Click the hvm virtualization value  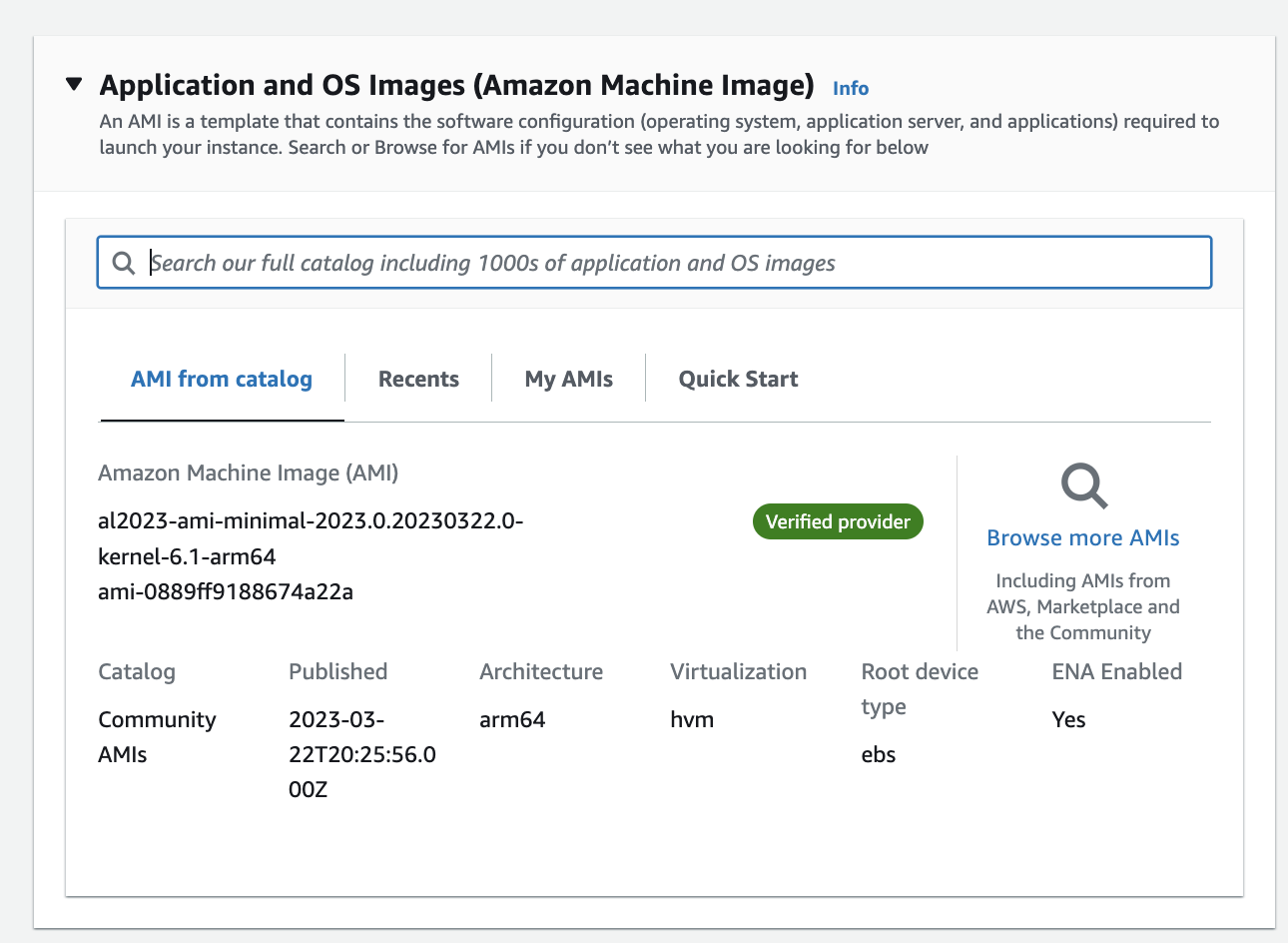[692, 719]
